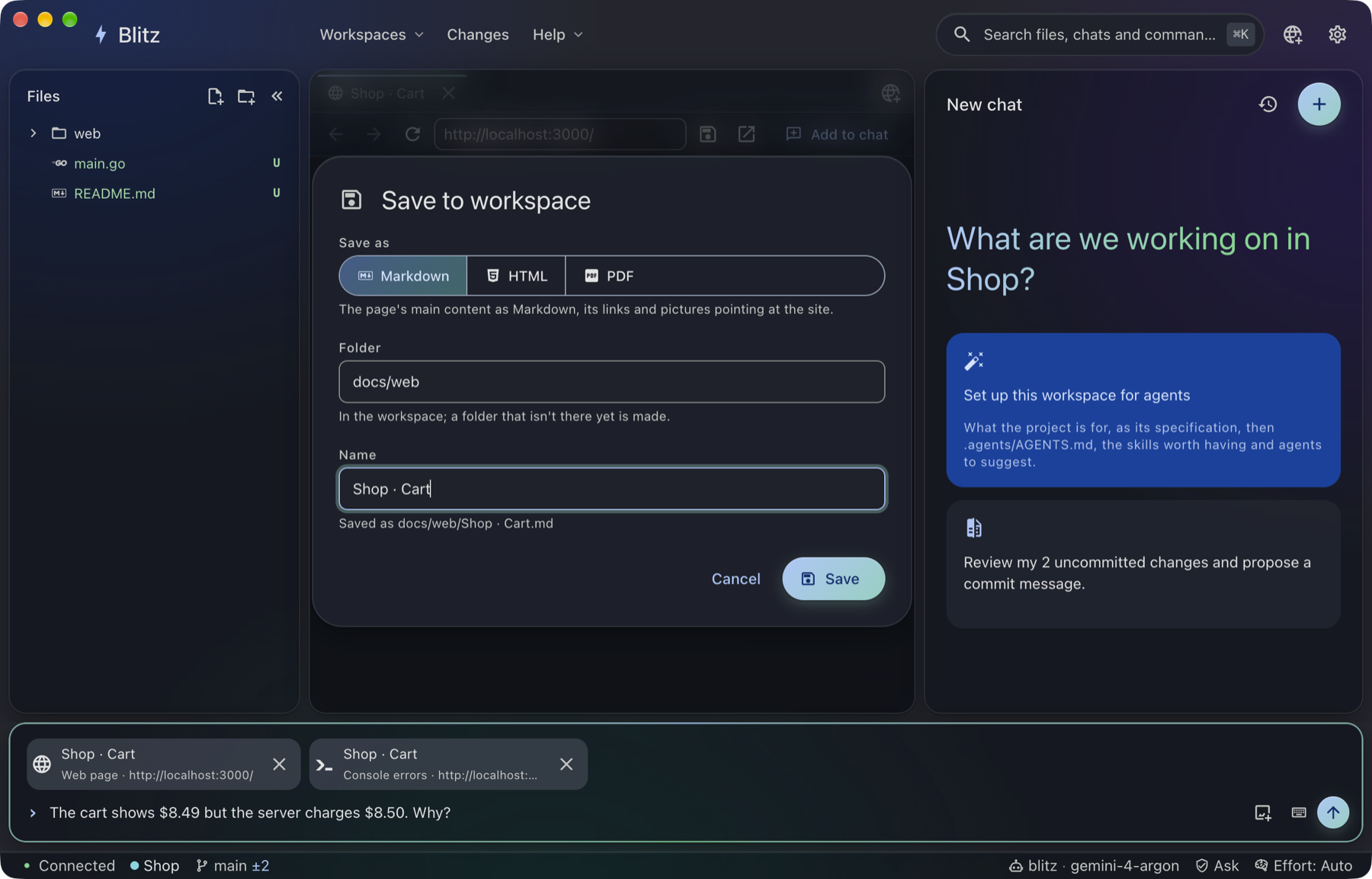Viewport: 1372px width, 879px height.
Task: Click the save page icon in browser toolbar
Action: (708, 134)
